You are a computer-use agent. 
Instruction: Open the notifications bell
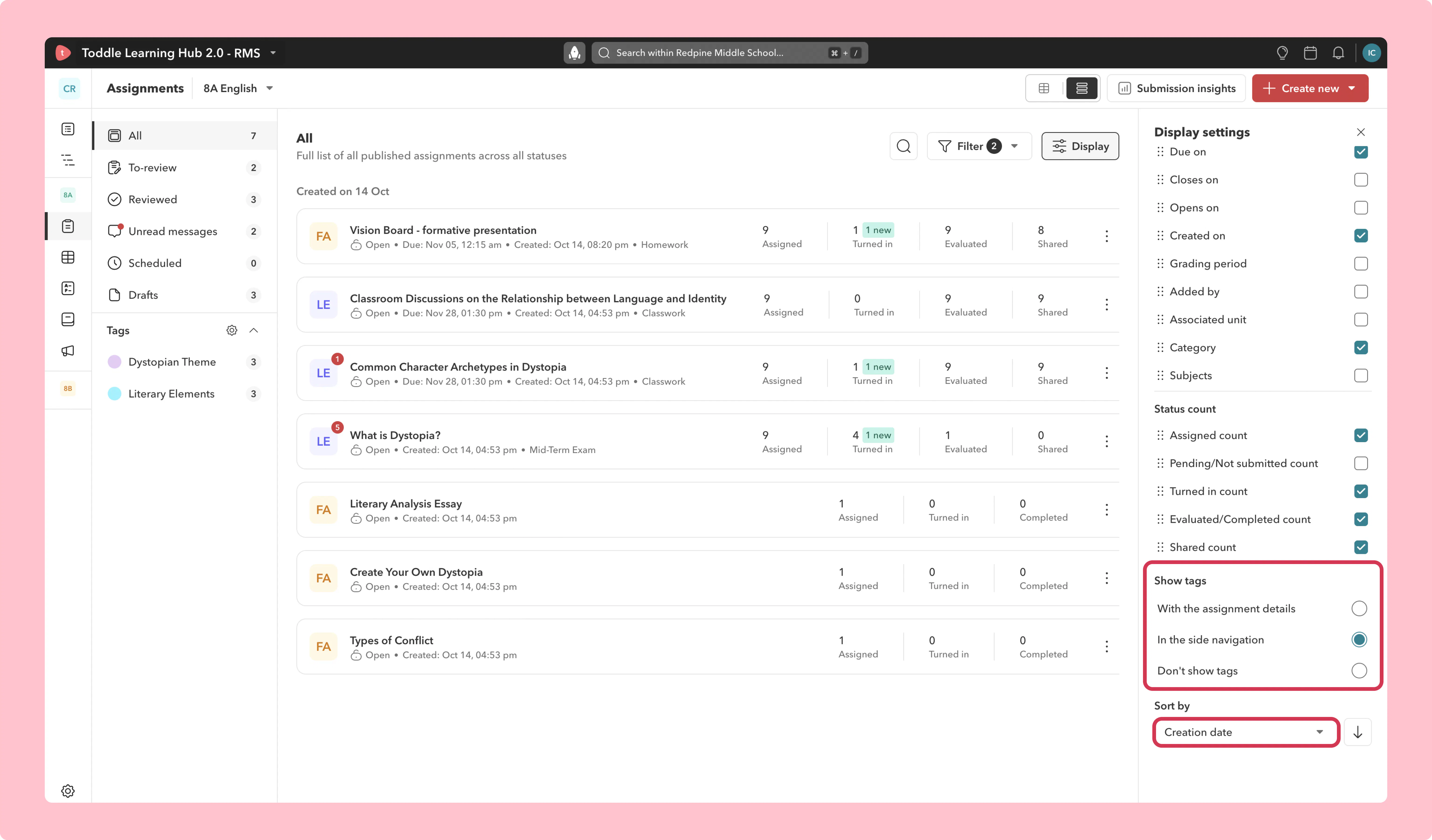(x=1338, y=53)
